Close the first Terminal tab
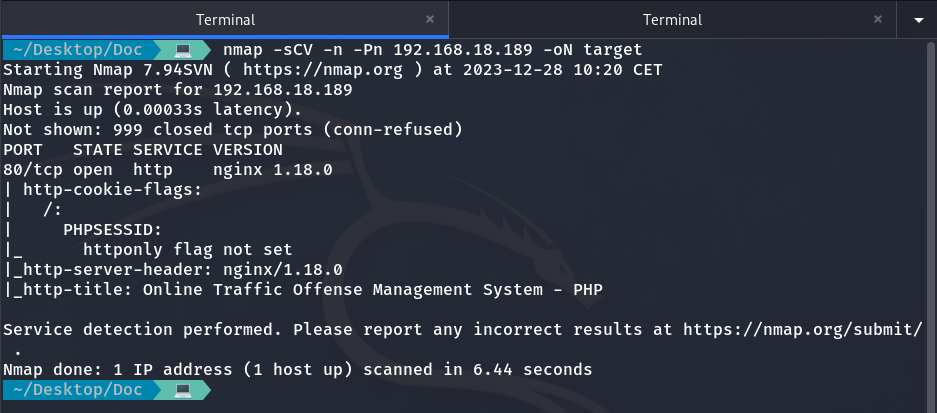Image resolution: width=937 pixels, height=413 pixels. 430,19
